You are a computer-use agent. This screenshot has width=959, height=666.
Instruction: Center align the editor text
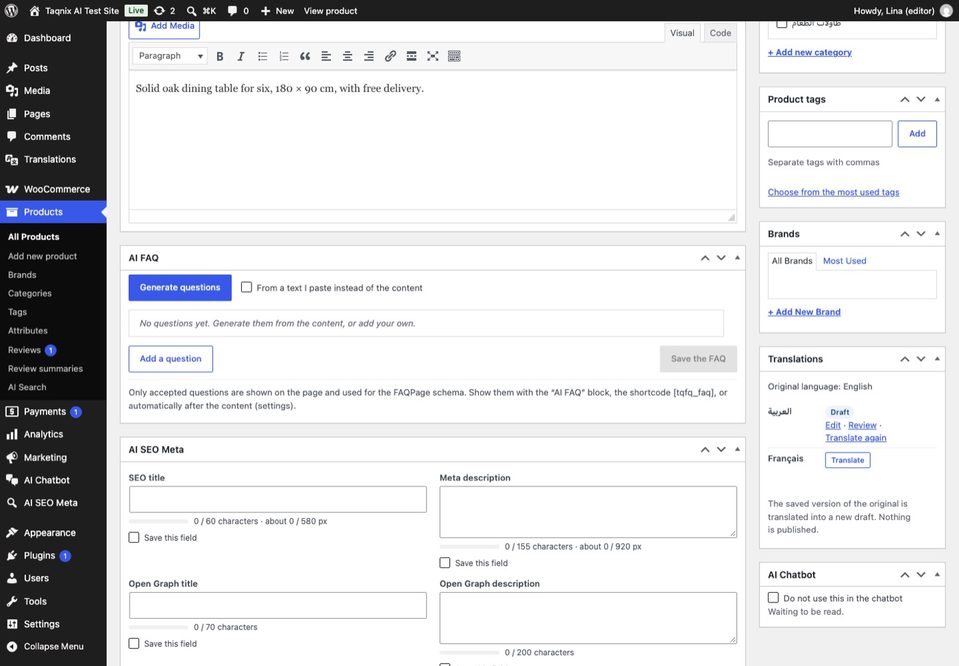click(x=347, y=56)
